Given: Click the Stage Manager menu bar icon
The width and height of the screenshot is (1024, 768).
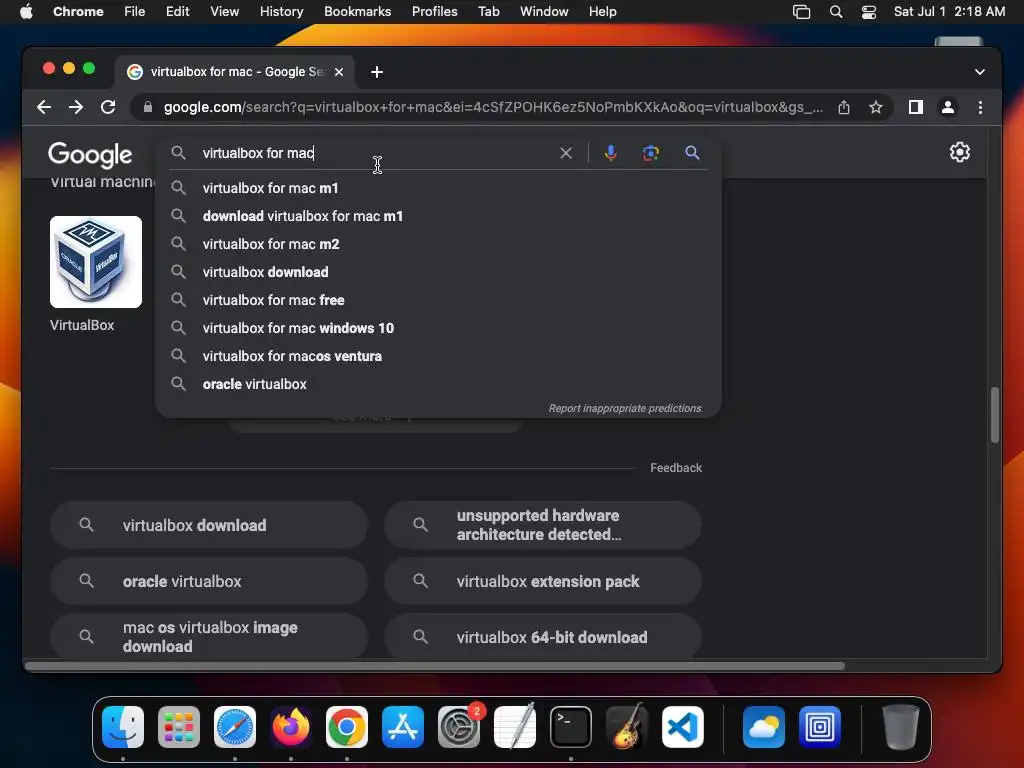Looking at the screenshot, I should tap(801, 12).
